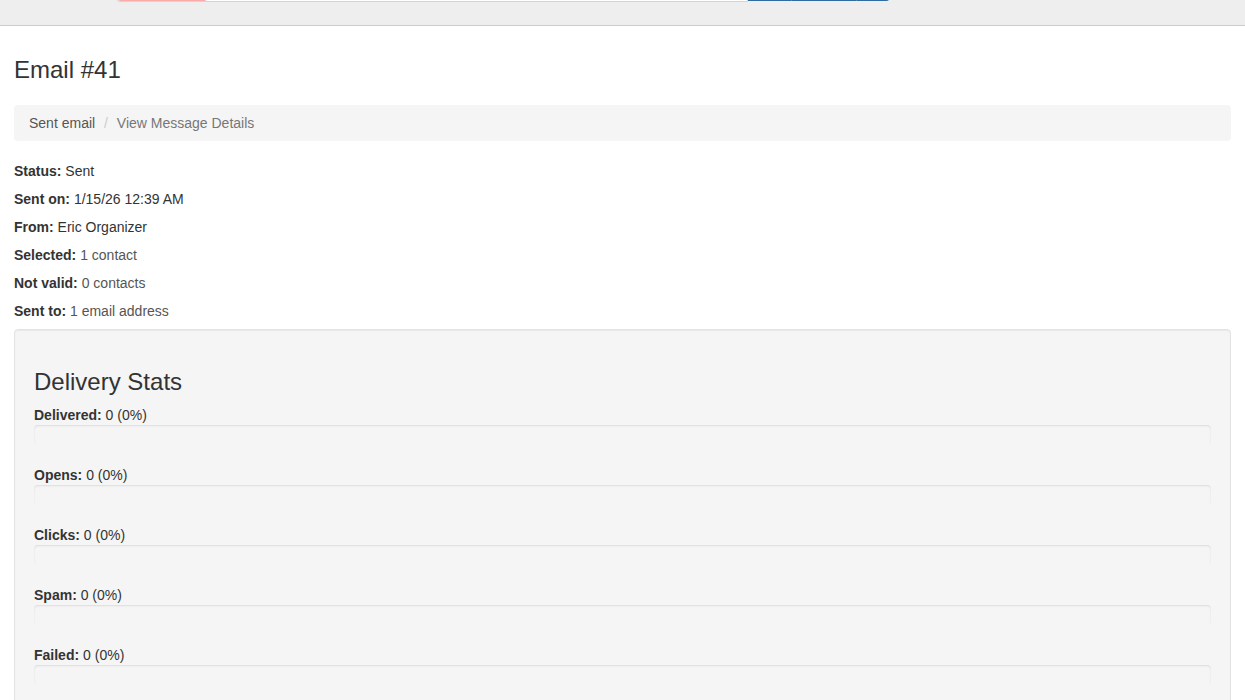The image size is (1245, 700).
Task: Click the Opens: 0 (0%) statistic
Action: pos(80,475)
